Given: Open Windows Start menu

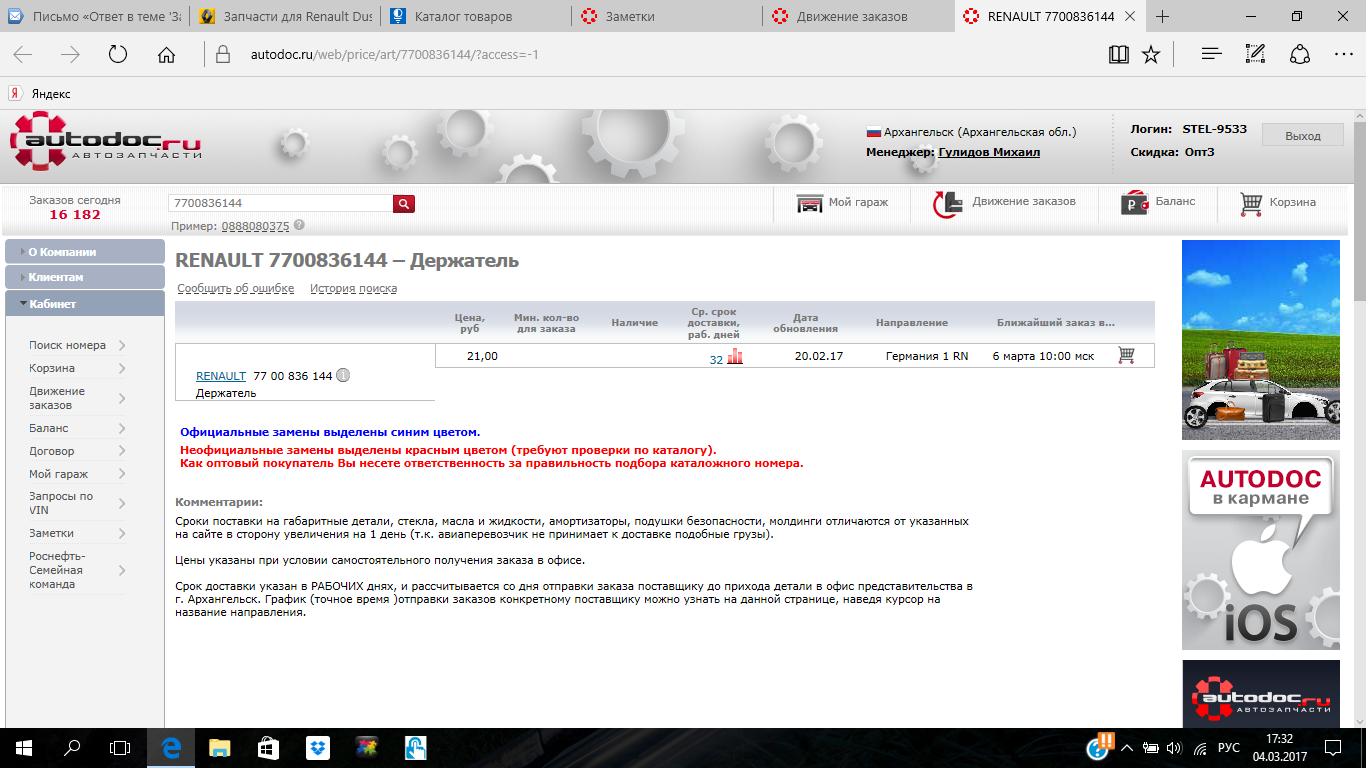Looking at the screenshot, I should pyautogui.click(x=24, y=747).
